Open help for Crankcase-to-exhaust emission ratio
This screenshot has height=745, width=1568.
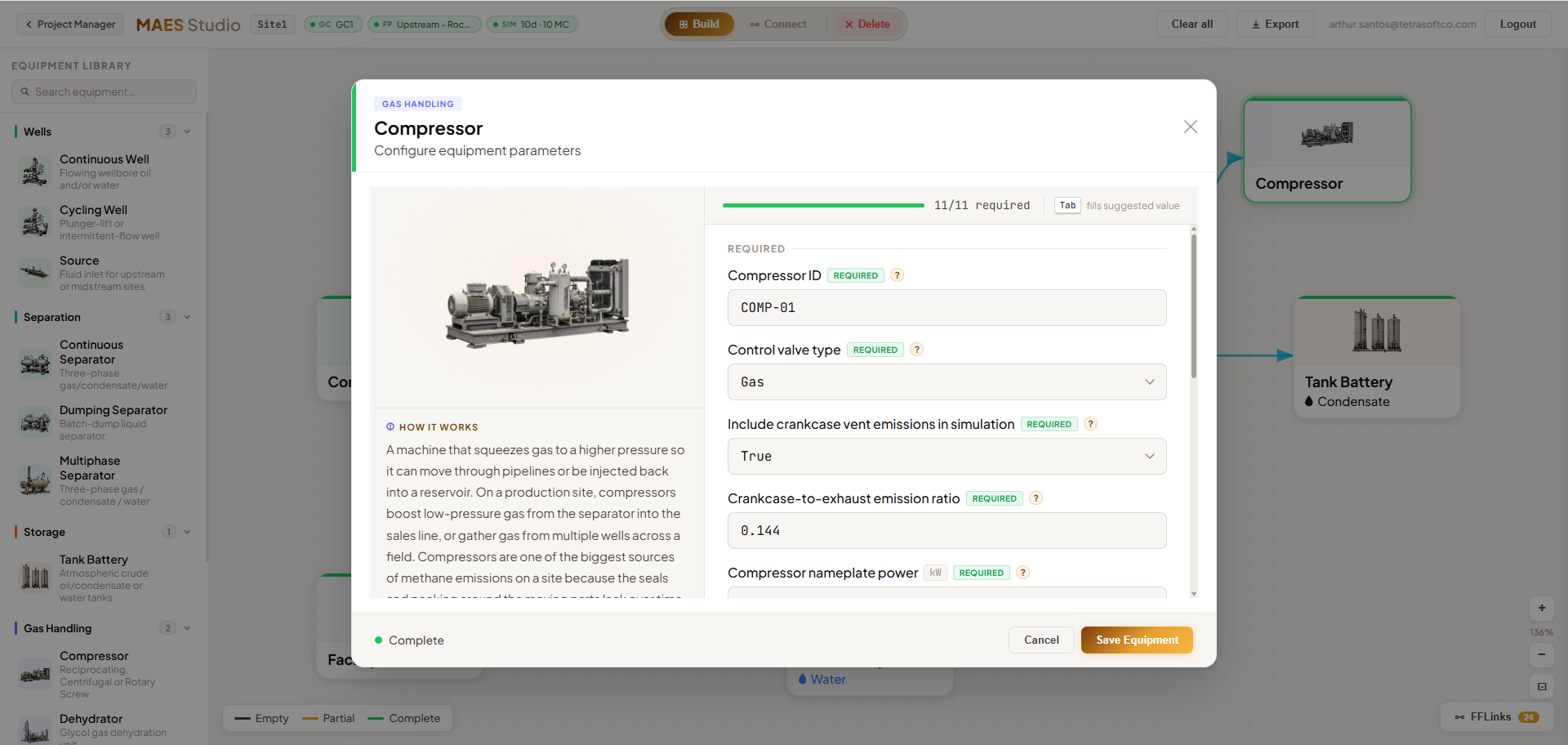click(1036, 498)
